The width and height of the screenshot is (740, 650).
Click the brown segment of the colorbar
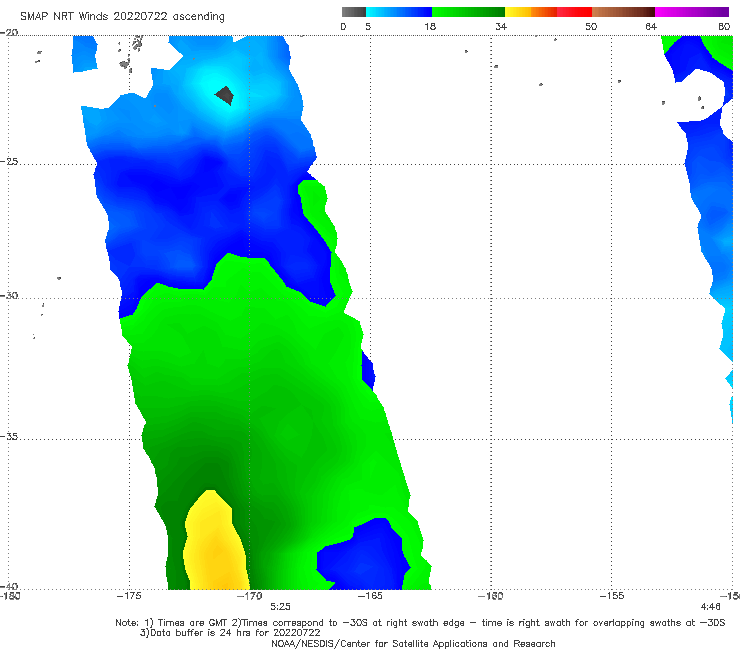coord(623,12)
